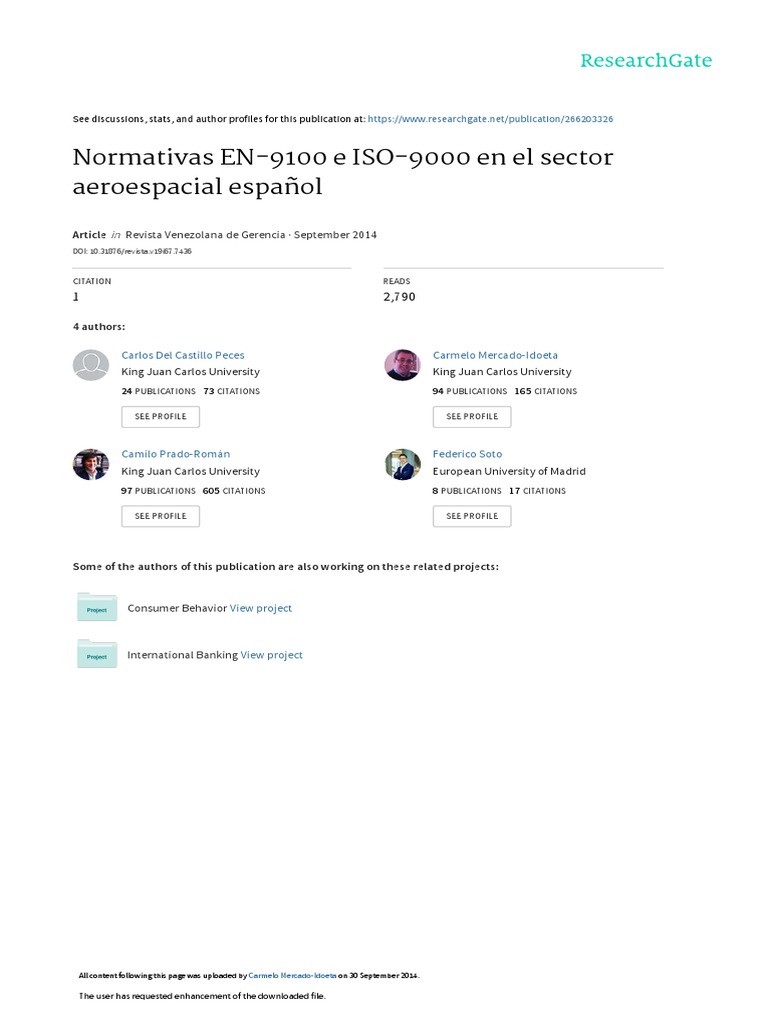This screenshot has width=768, height=1024.
Task: Click the International Banking project folder icon
Action: pyautogui.click(x=97, y=654)
